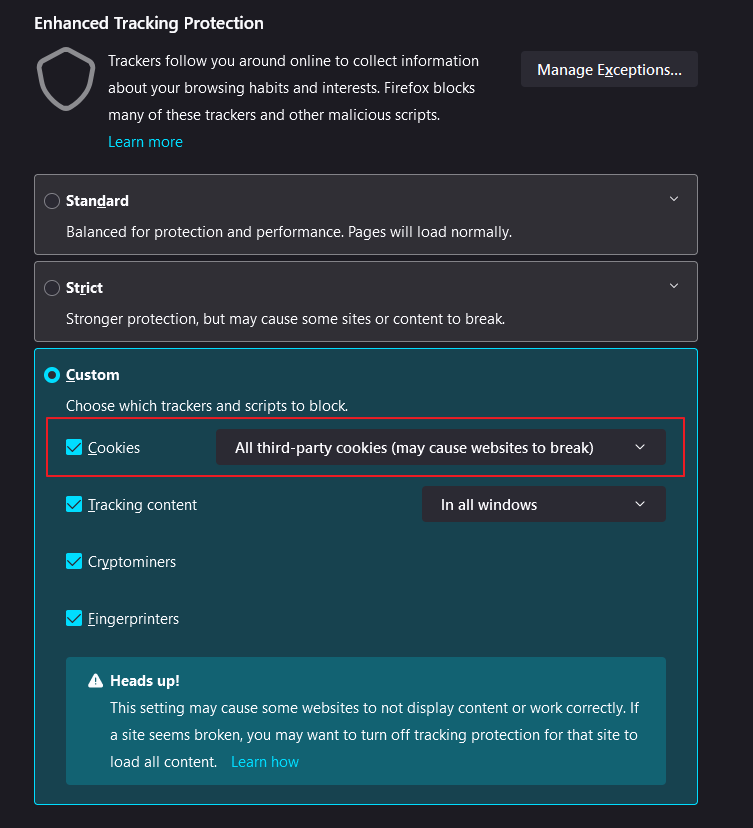Click the Cookies label text
Image resolution: width=753 pixels, height=828 pixels.
114,448
